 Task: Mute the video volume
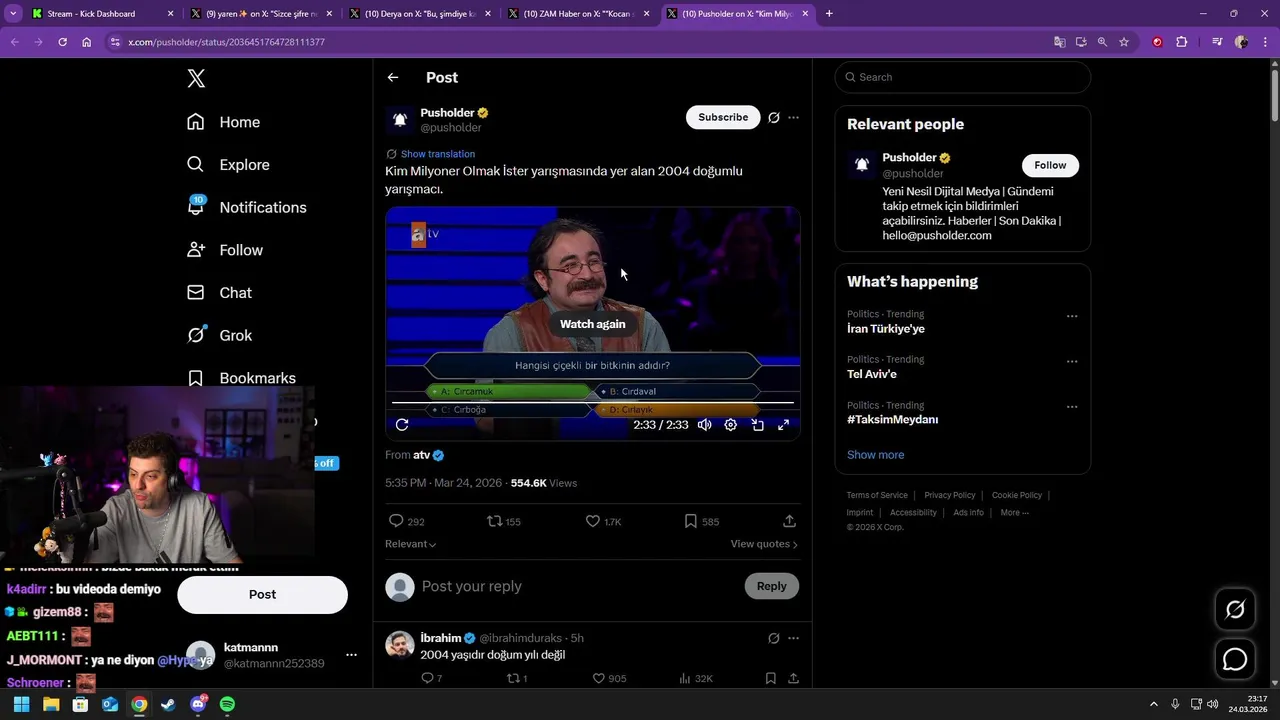click(705, 425)
